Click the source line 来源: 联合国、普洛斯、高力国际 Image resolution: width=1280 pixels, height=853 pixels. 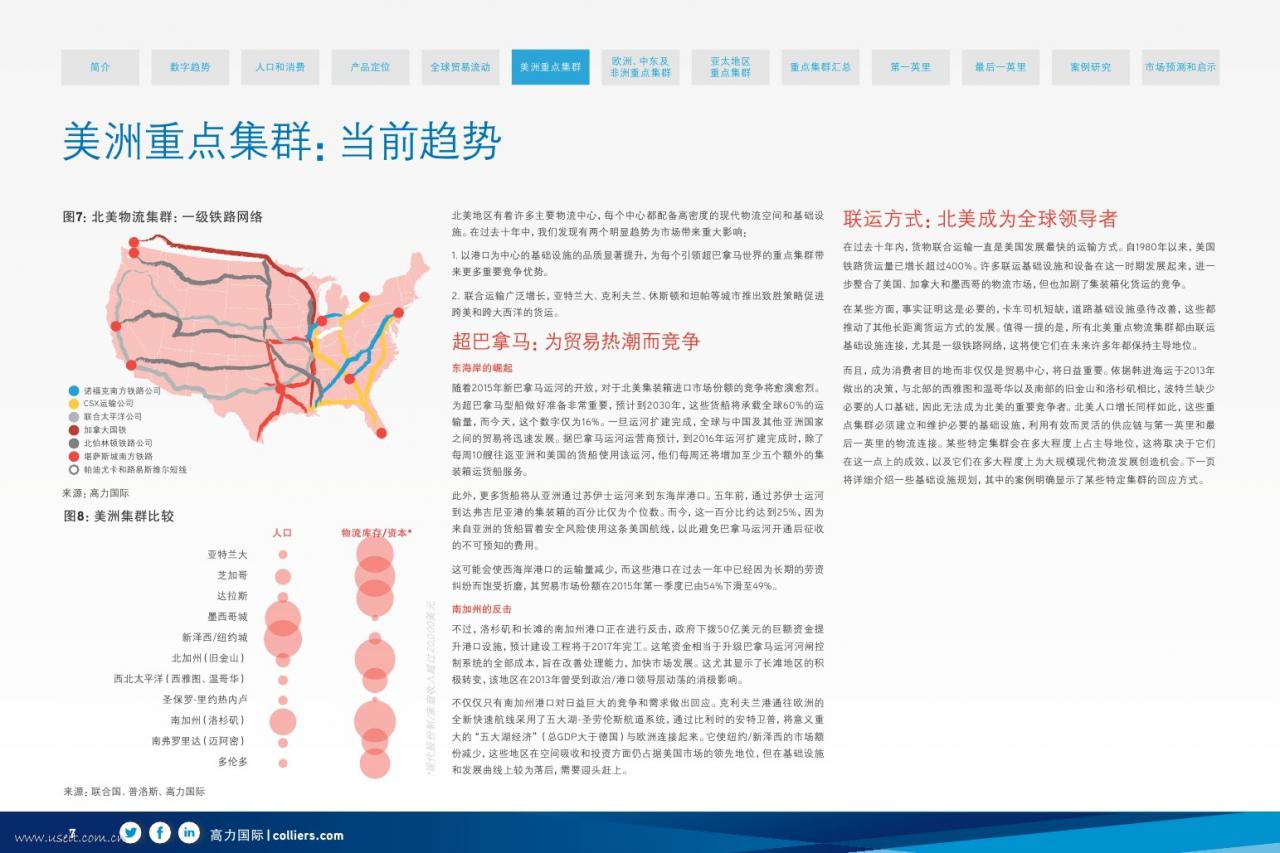point(134,791)
